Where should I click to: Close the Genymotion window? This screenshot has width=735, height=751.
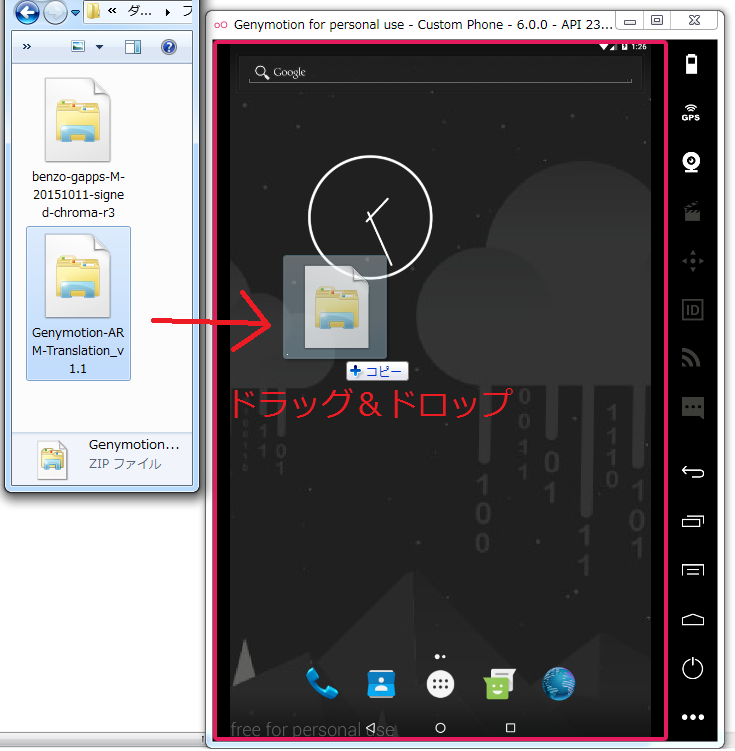(x=694, y=21)
